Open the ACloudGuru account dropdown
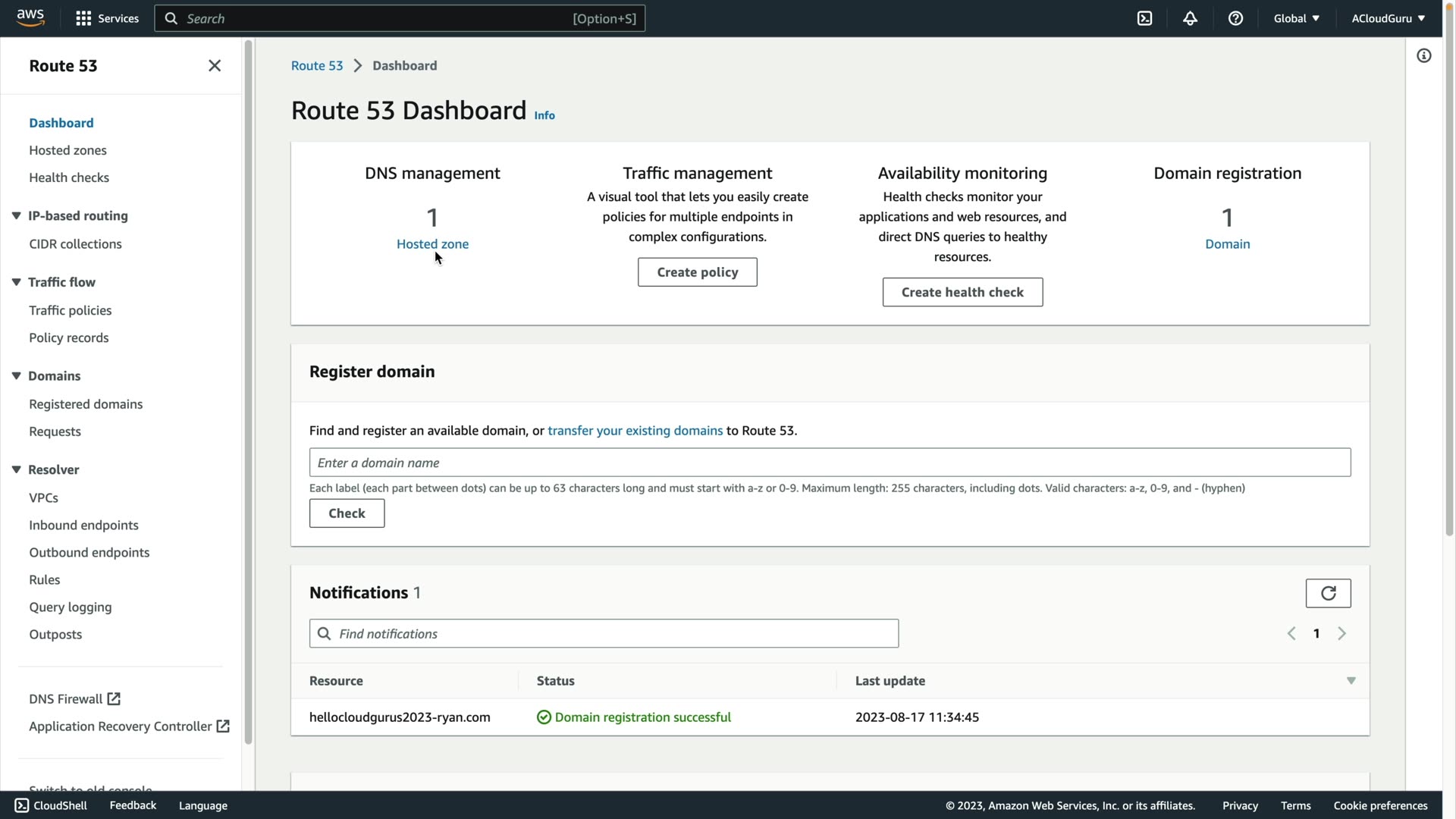The height and width of the screenshot is (819, 1456). point(1388,18)
